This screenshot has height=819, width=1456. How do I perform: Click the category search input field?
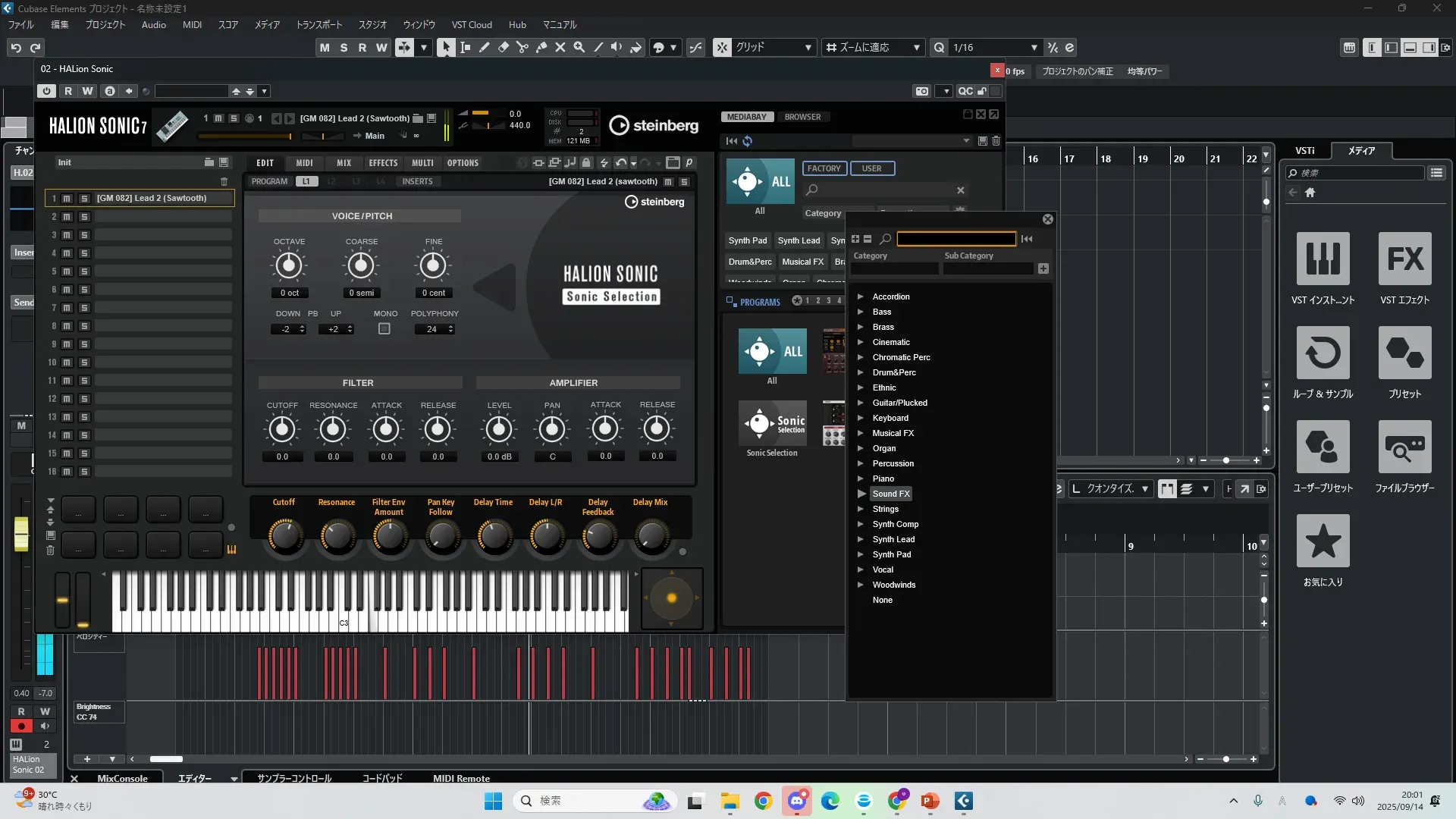coord(955,239)
